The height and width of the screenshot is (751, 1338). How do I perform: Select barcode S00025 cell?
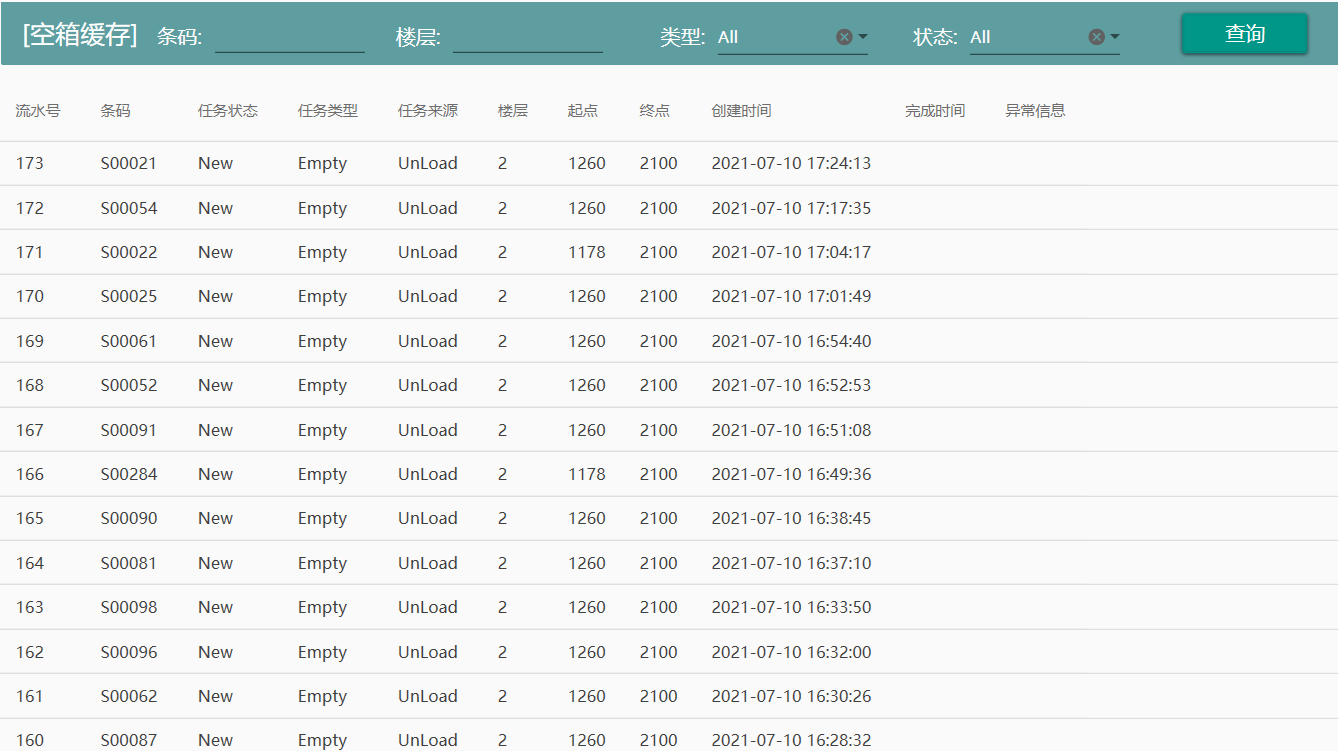[129, 296]
